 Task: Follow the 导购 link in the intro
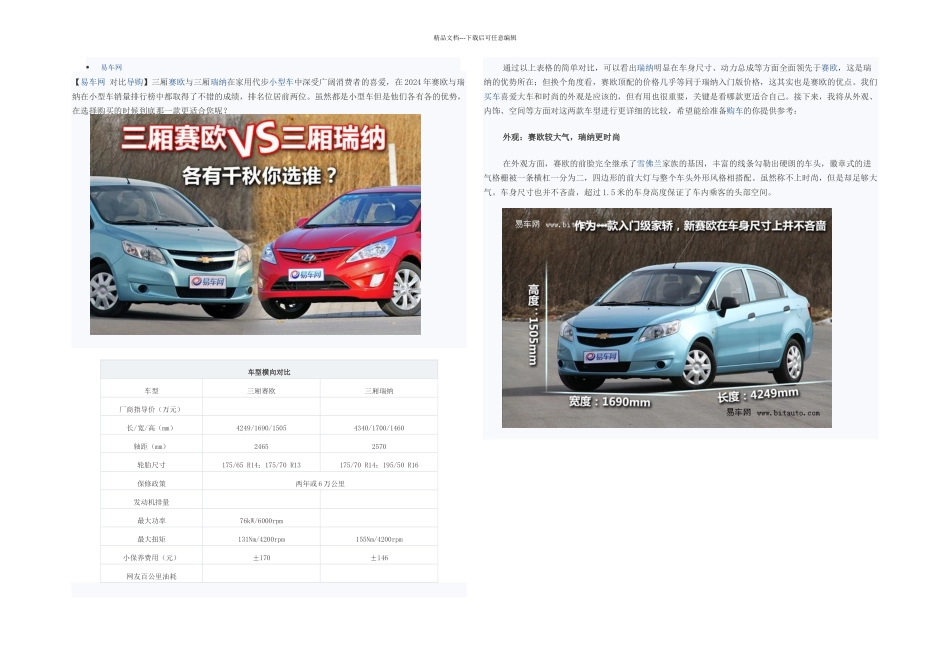click(135, 82)
